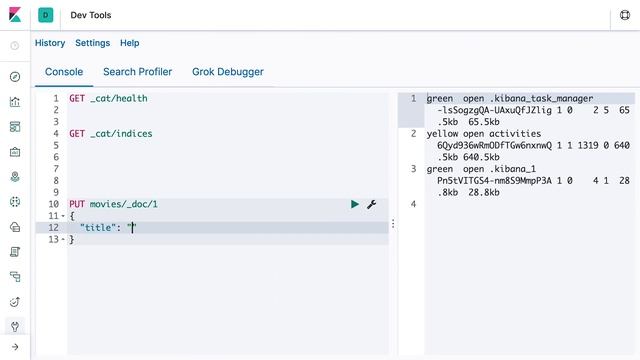Click green open .kibana_1 output line

pyautogui.click(x=481, y=169)
